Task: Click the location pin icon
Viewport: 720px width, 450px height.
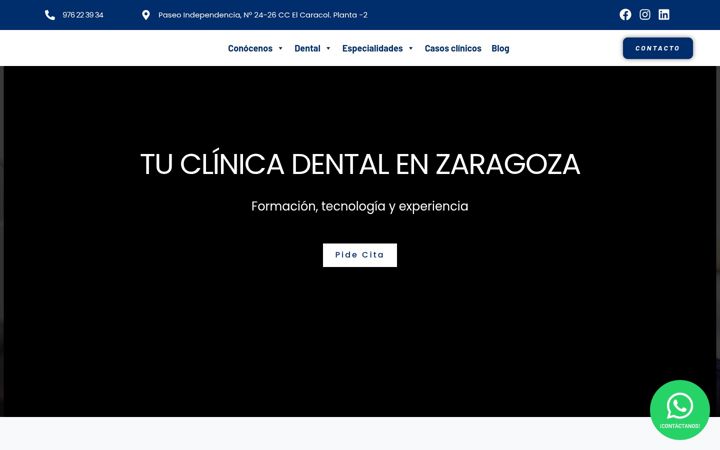Action: click(x=146, y=15)
